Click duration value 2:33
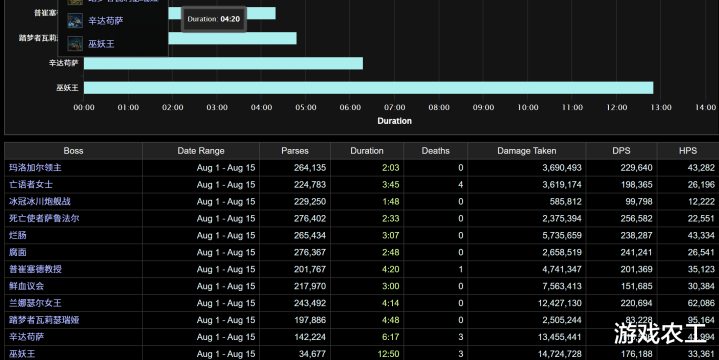 391,219
